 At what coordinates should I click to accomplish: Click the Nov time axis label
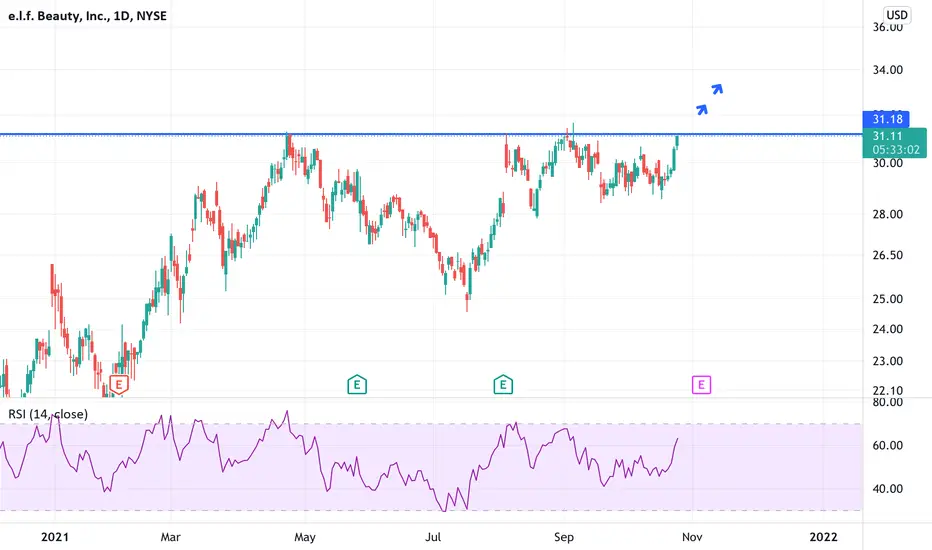[692, 537]
